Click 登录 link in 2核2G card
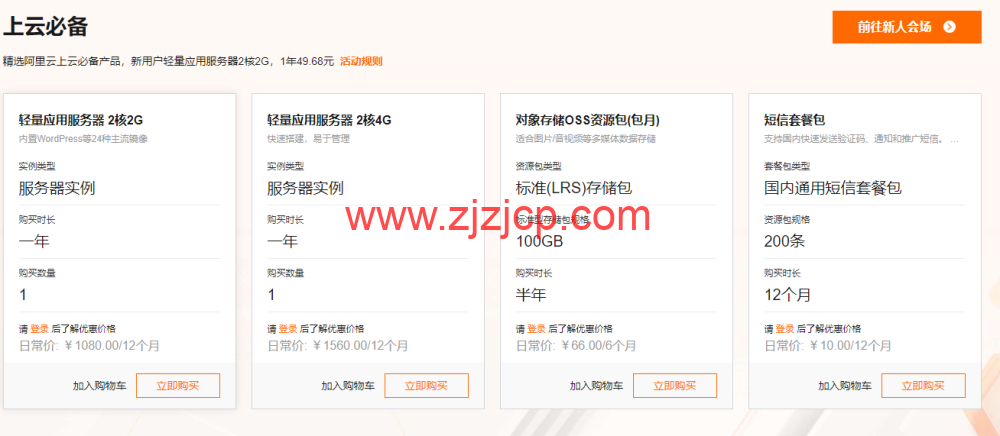The height and width of the screenshot is (436, 1000). 40,329
